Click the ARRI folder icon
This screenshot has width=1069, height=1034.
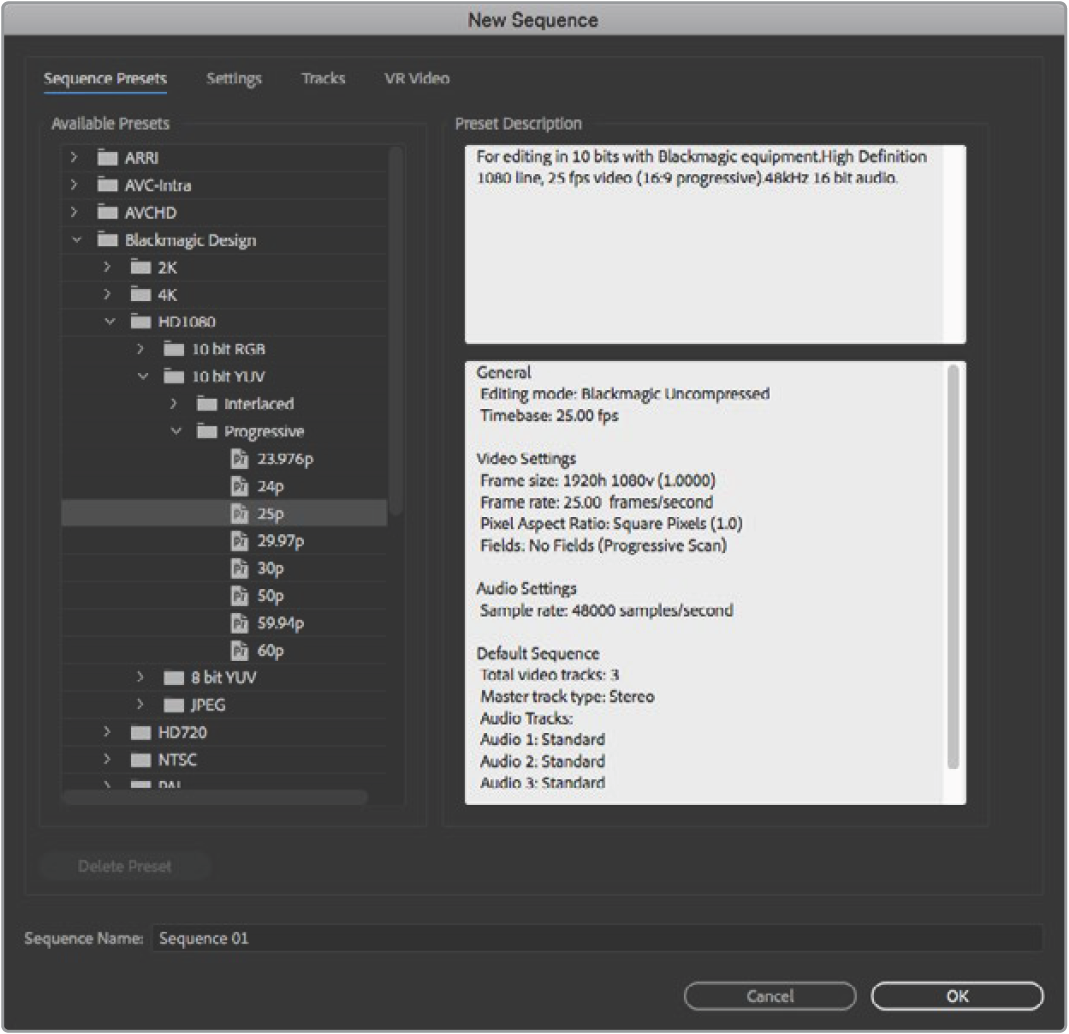click(x=108, y=158)
